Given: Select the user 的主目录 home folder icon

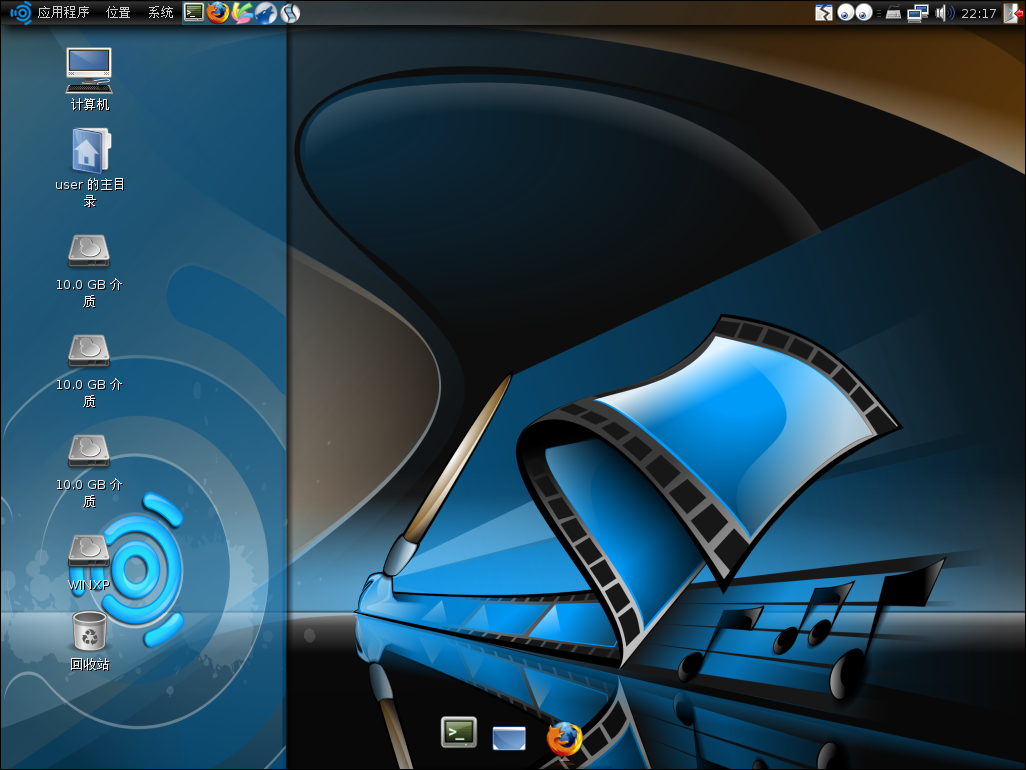Looking at the screenshot, I should (x=90, y=167).
